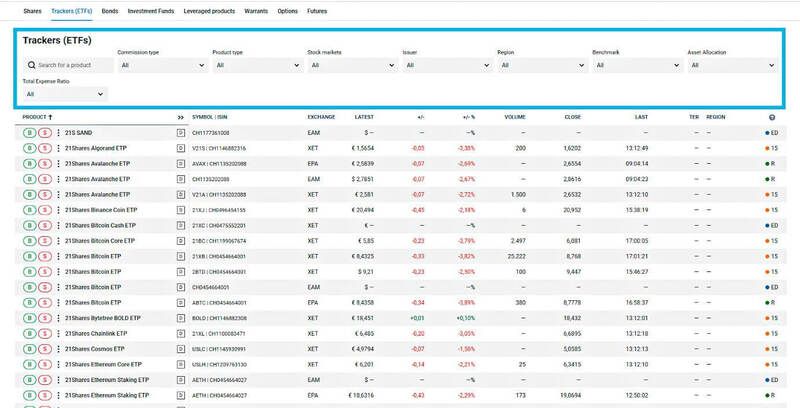Screen dimensions: 800x408
Task: Click the Buy icon for 21Shares Bitcoin Core ETP
Action: point(30,241)
